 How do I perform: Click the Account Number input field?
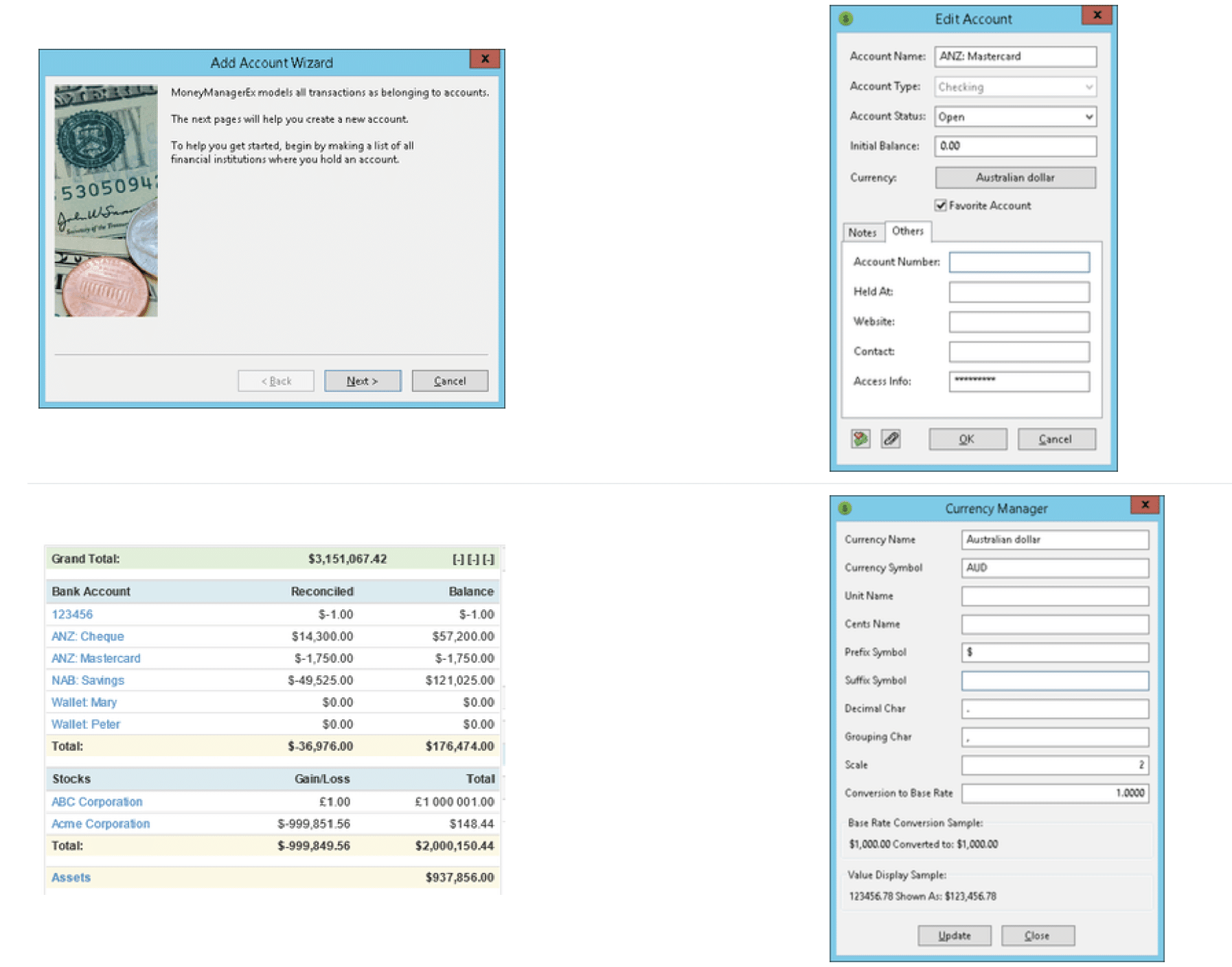click(1018, 262)
